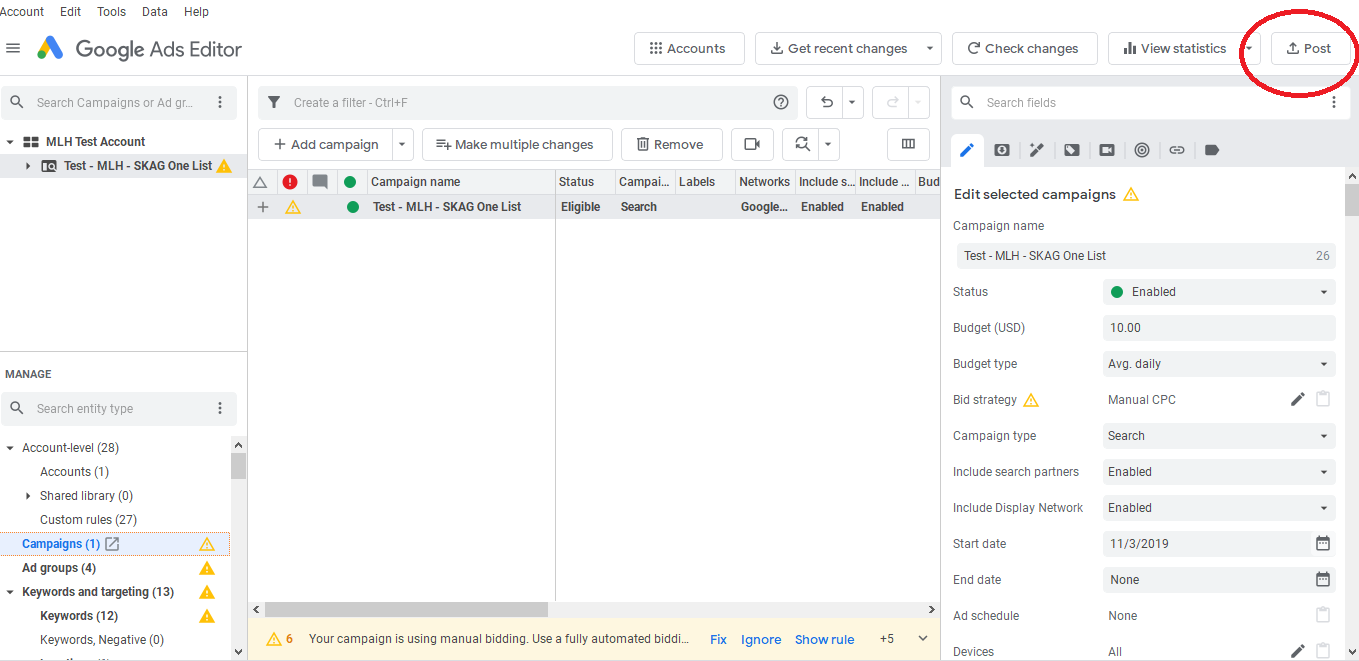Click the undo arrow icon
The image size is (1359, 661).
pos(826,102)
